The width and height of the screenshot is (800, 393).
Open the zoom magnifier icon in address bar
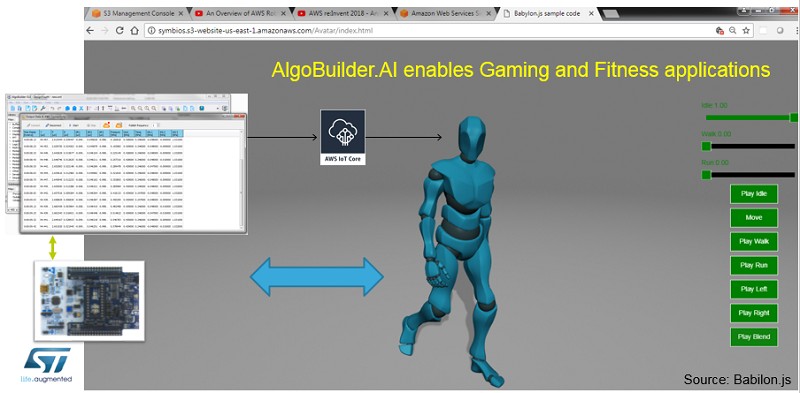click(733, 31)
